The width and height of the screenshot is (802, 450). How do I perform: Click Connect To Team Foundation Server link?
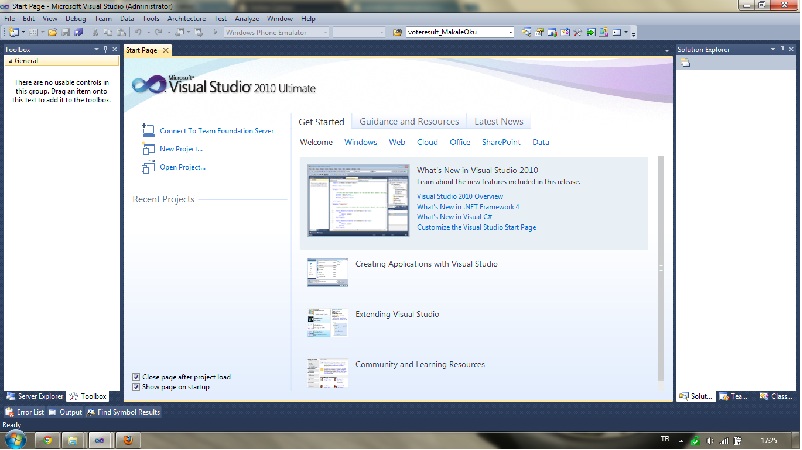217,131
